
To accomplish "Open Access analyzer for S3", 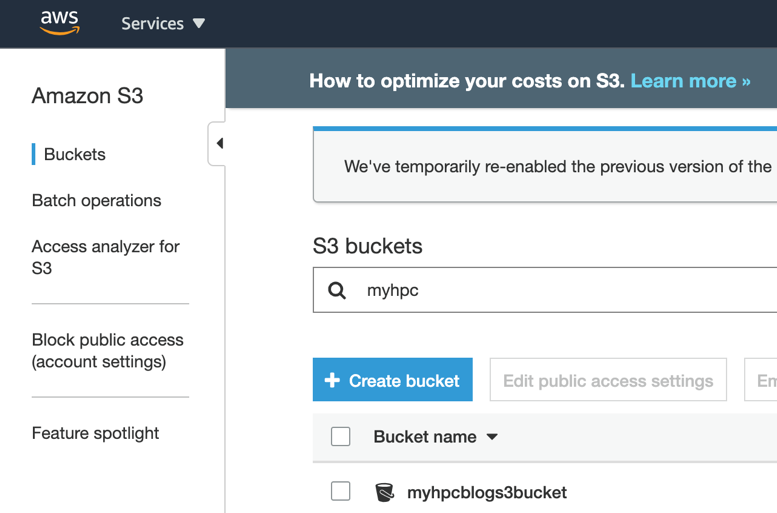I will [x=105, y=257].
